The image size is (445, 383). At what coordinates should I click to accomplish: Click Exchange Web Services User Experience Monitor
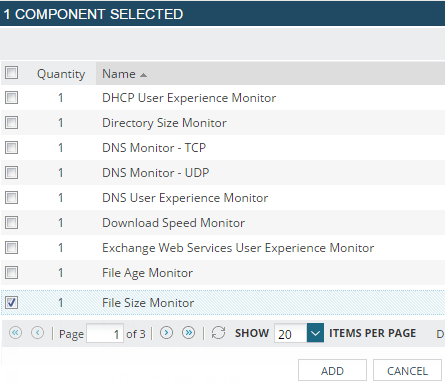tap(238, 248)
